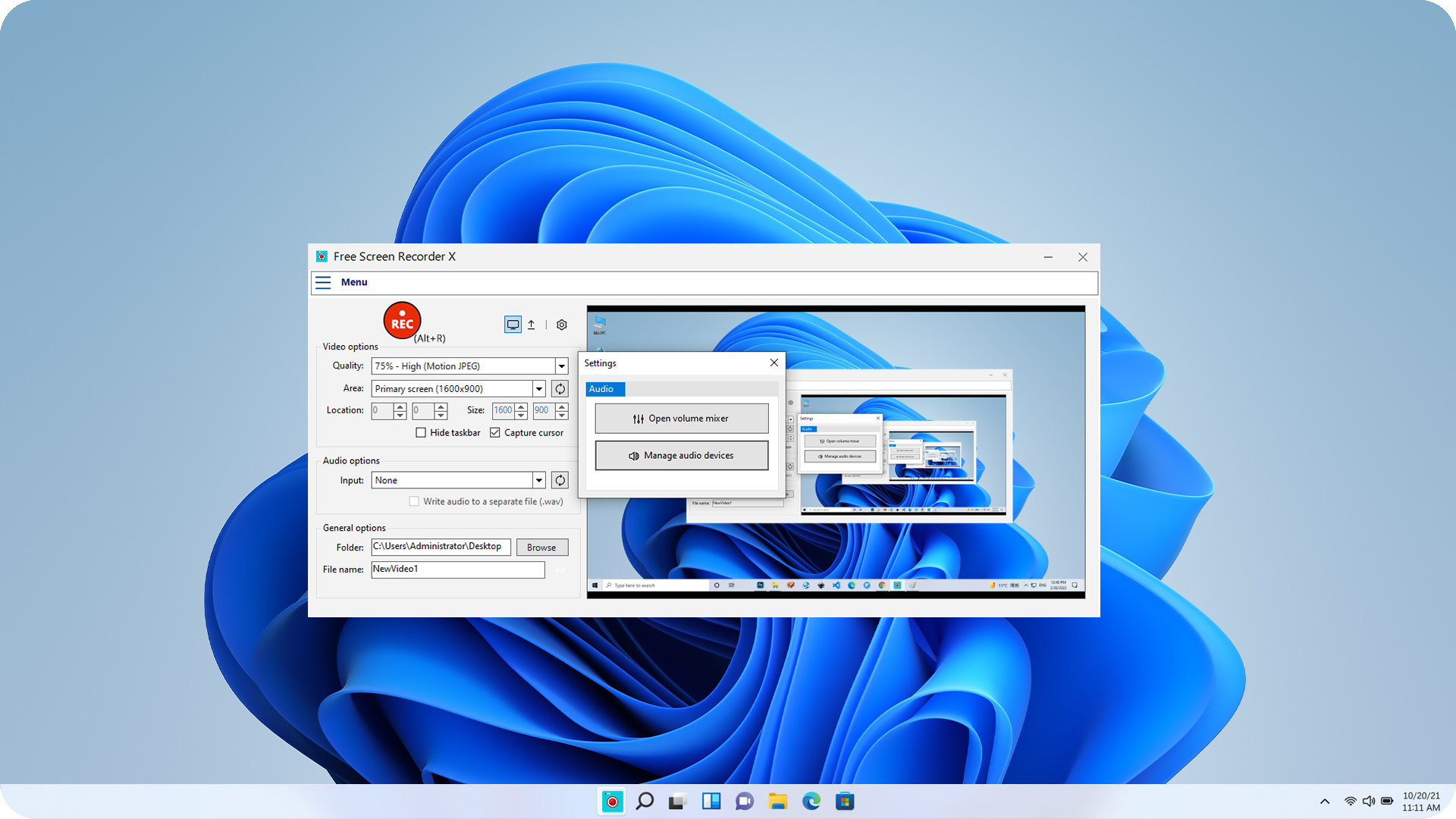Start recording with the red REC button
Viewport: 1456px width, 819px height.
pos(402,321)
